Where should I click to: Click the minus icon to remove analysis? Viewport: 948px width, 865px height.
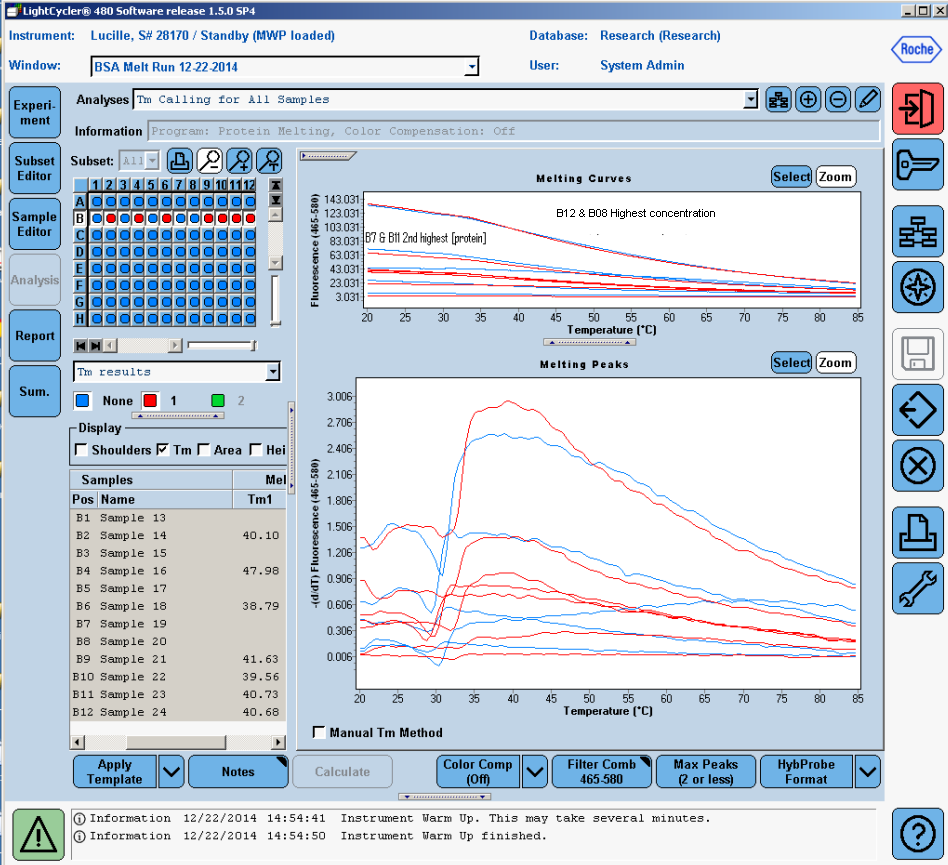tap(838, 100)
